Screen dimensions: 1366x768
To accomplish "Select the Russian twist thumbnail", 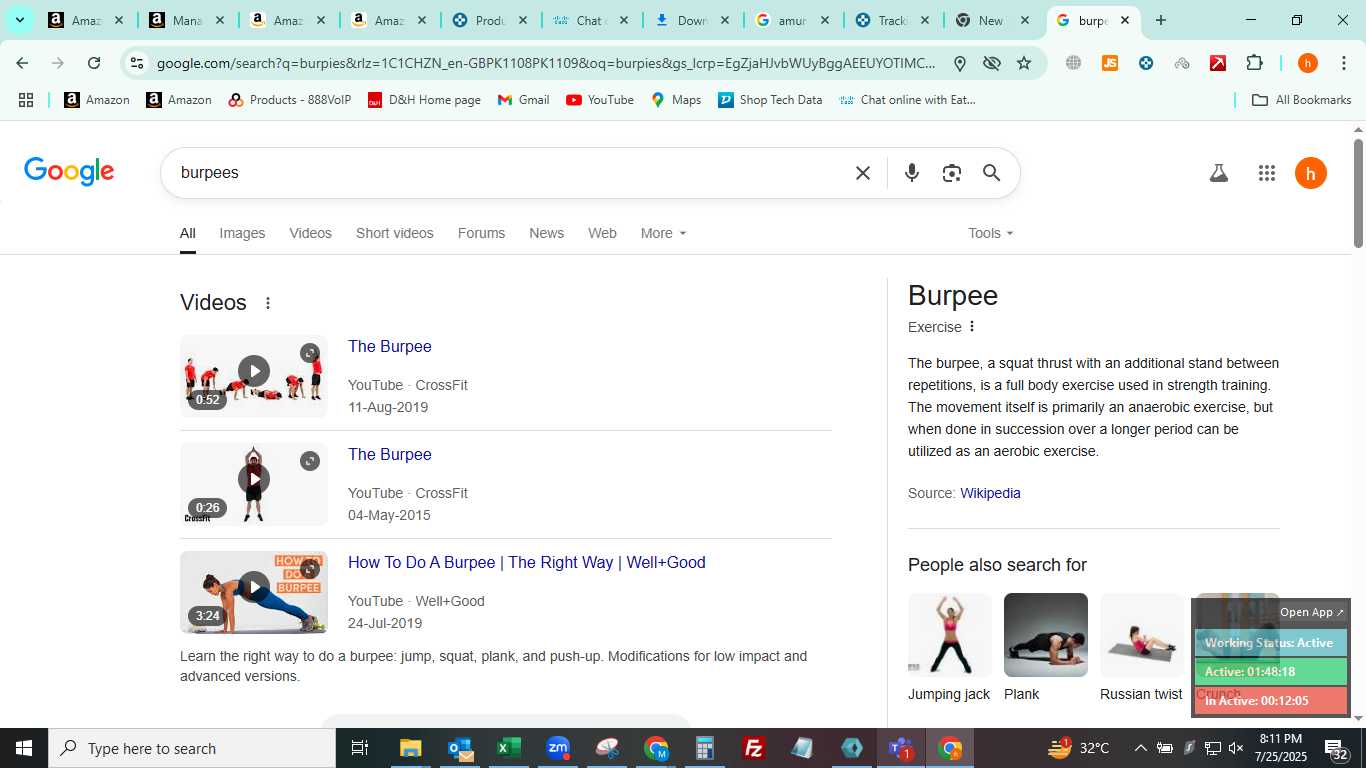I will tap(1142, 635).
